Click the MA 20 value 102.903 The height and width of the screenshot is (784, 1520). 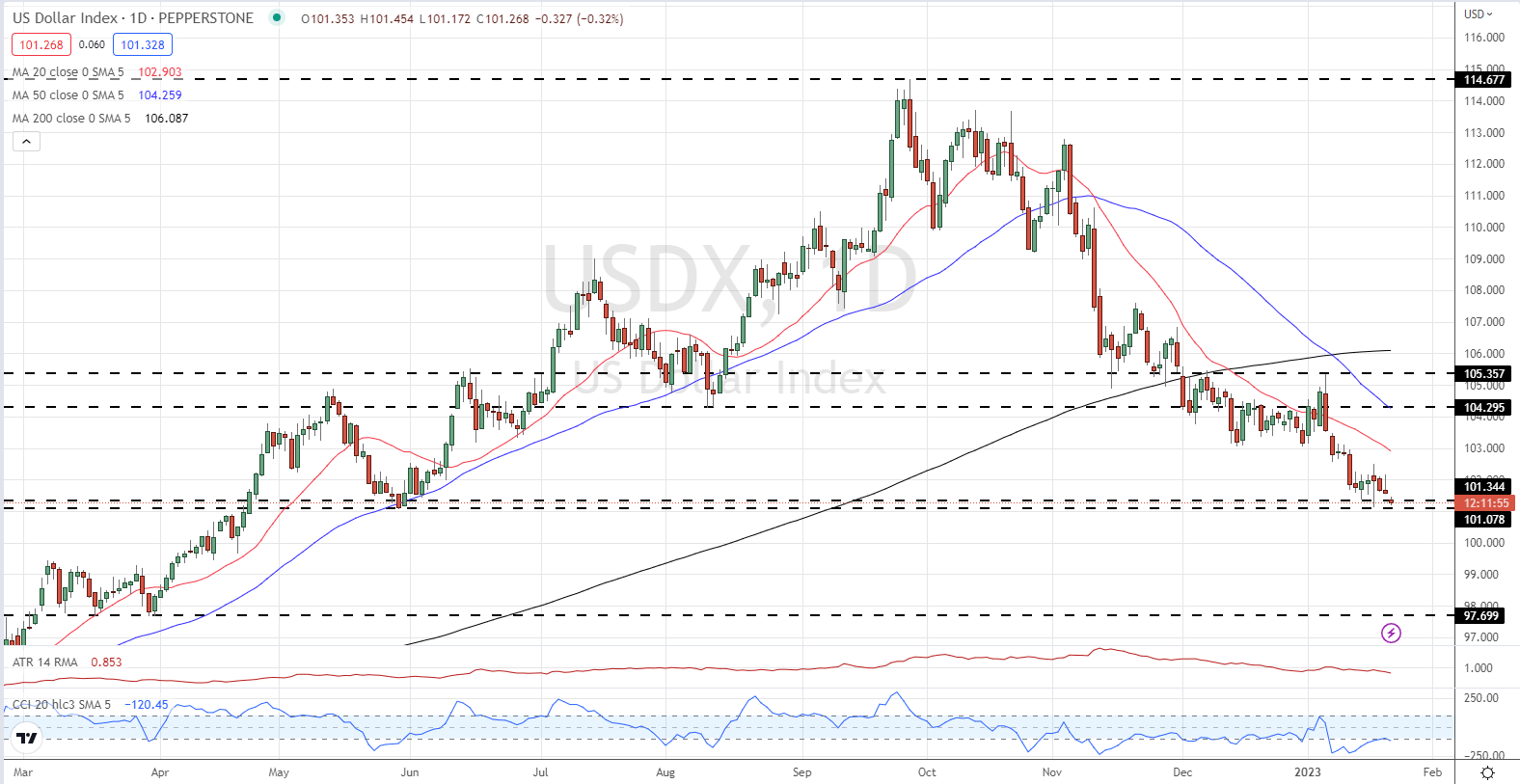point(159,72)
